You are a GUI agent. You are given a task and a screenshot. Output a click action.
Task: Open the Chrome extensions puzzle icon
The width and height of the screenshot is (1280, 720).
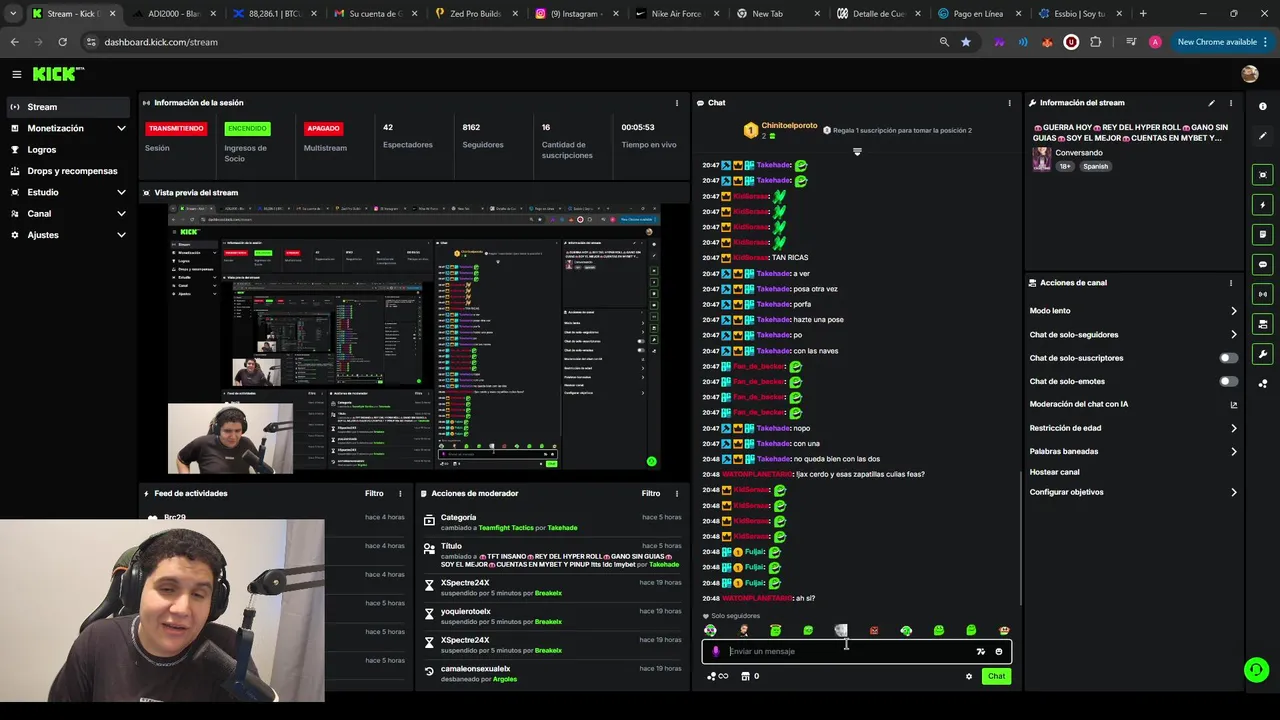[1096, 42]
